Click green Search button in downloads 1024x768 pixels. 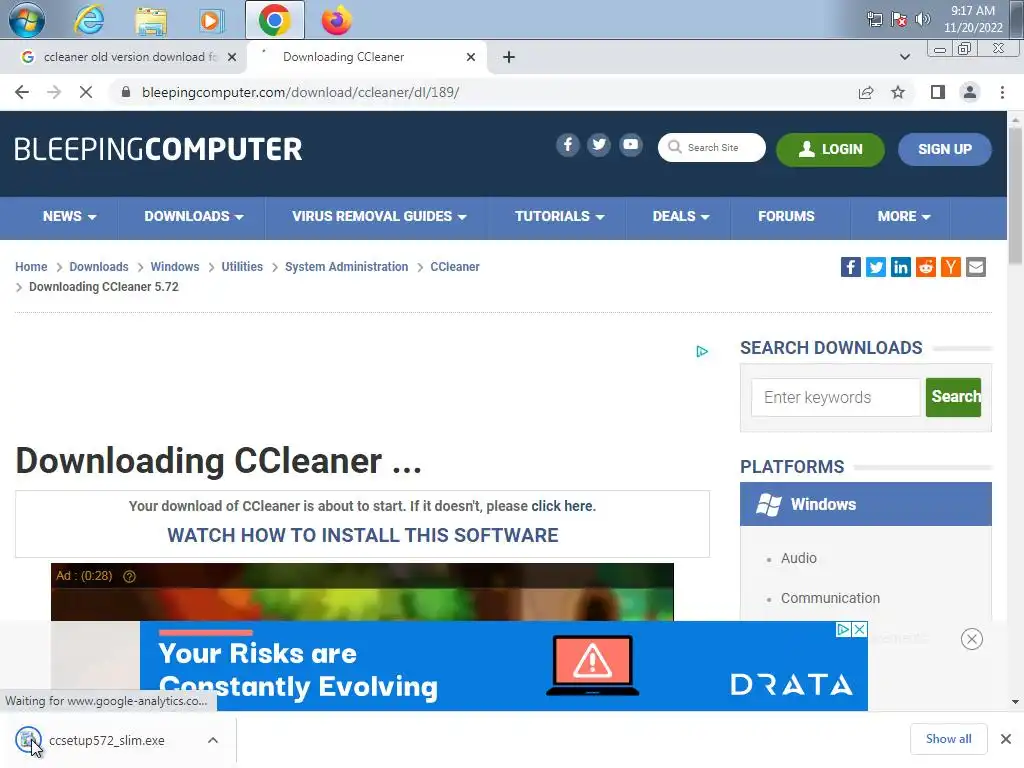tap(953, 397)
